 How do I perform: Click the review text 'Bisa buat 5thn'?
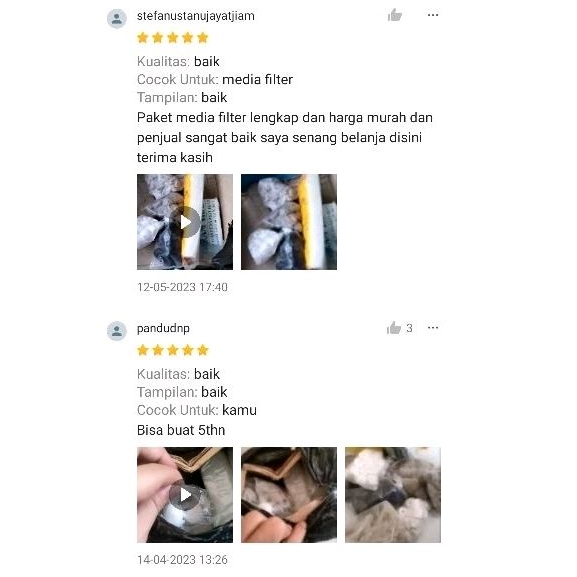pyautogui.click(x=181, y=430)
